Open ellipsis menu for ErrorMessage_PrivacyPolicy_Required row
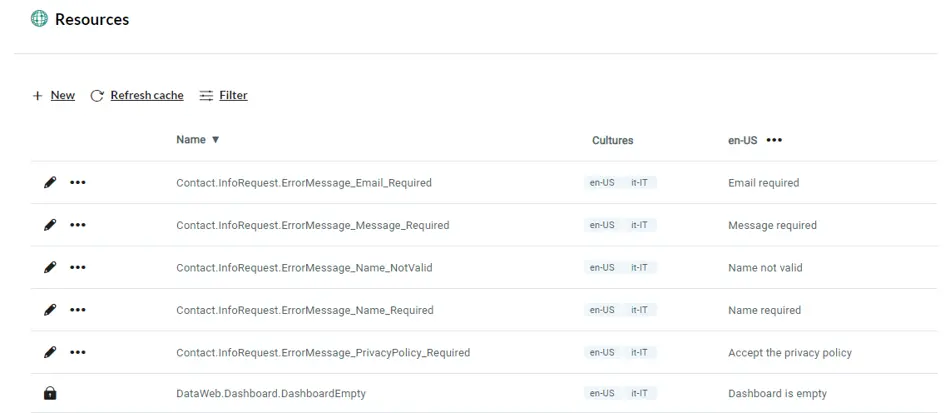This screenshot has height=413, width=950. 78,352
